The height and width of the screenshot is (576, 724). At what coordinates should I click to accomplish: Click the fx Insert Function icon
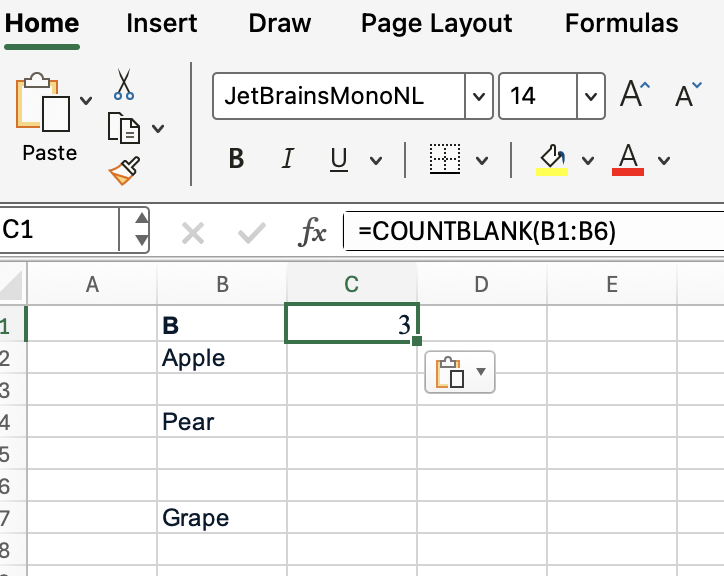(x=313, y=231)
